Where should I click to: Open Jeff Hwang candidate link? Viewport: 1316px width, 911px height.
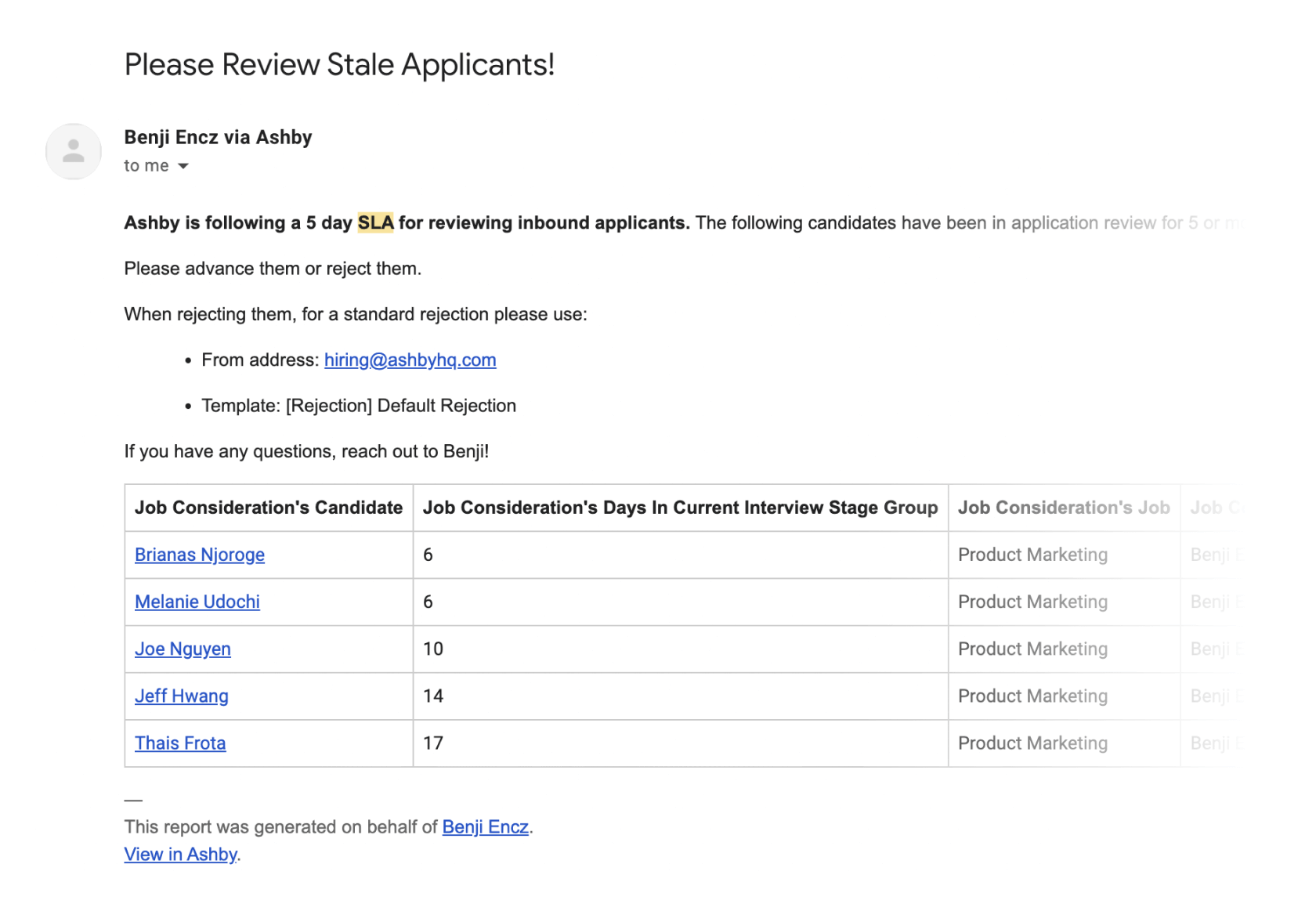(182, 696)
